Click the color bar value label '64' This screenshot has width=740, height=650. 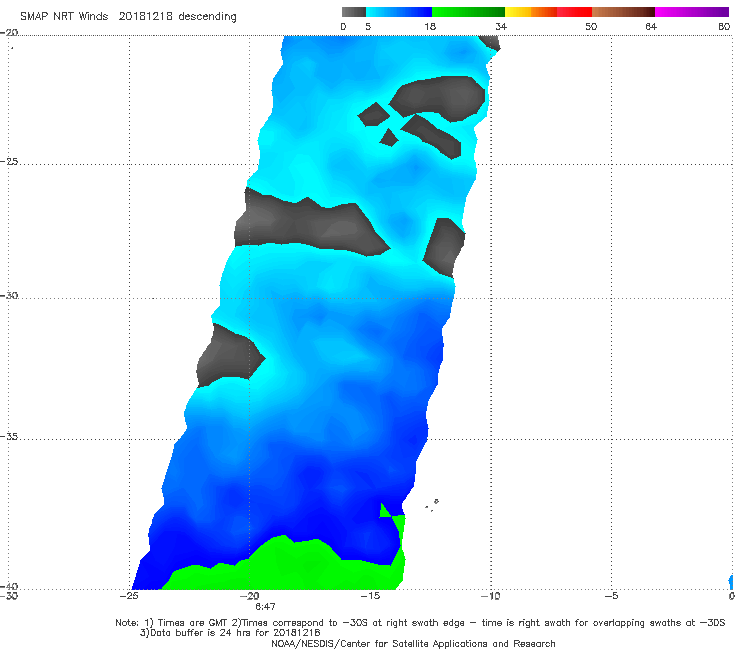pyautogui.click(x=651, y=27)
